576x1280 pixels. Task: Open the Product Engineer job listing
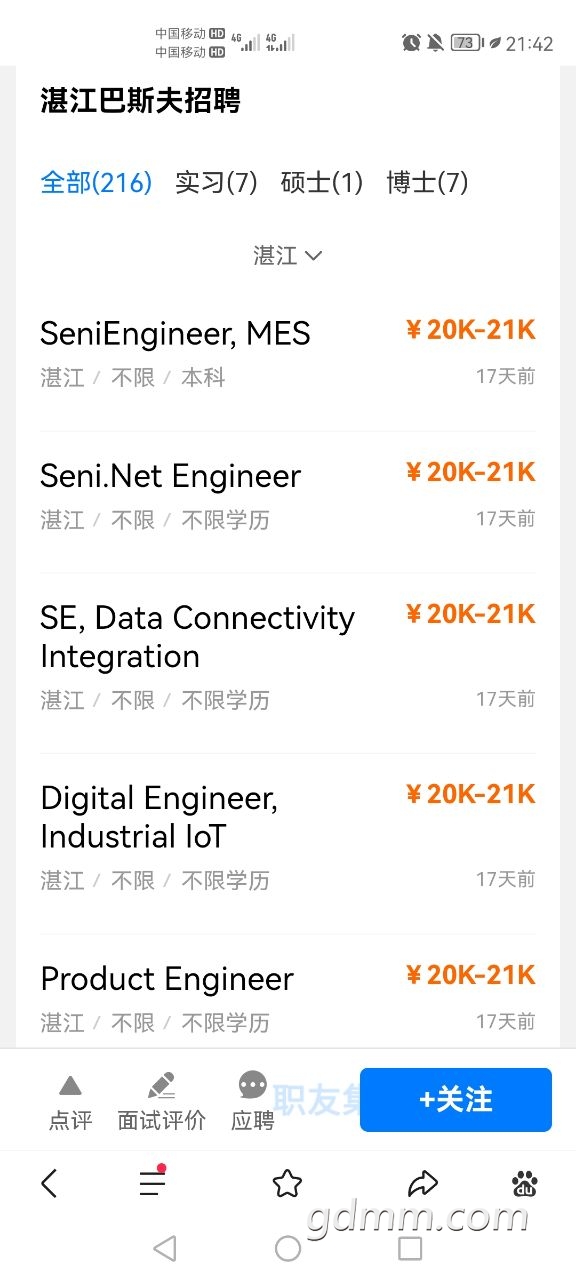(x=288, y=999)
